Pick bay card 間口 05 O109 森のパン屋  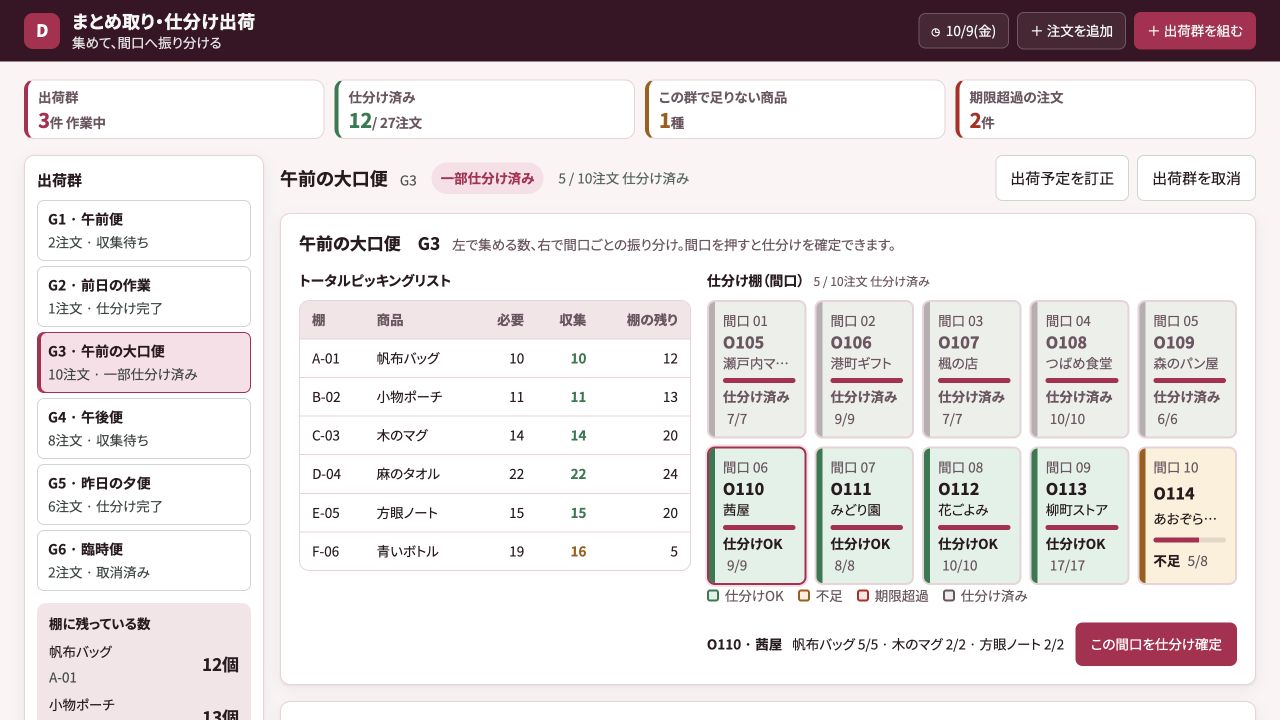[1187, 369]
